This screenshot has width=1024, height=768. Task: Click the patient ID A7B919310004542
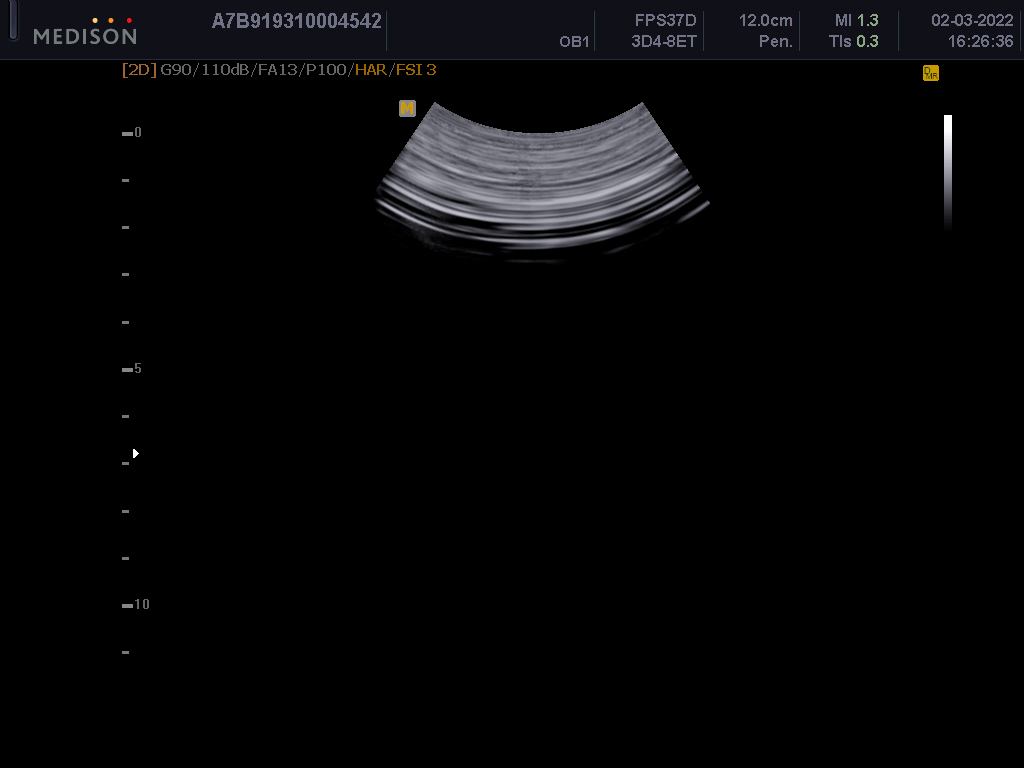tap(296, 21)
